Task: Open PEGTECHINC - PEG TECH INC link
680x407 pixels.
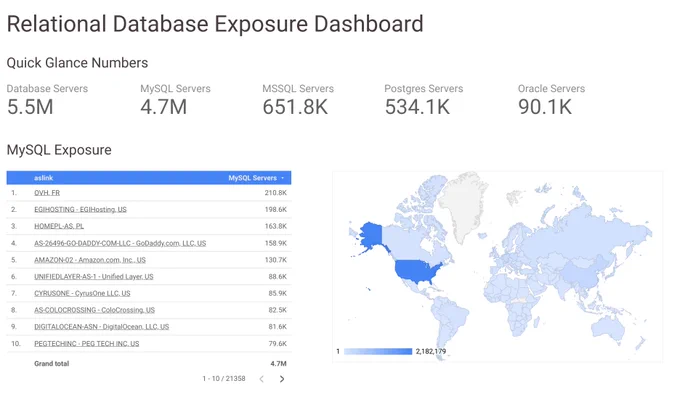Action: tap(87, 344)
